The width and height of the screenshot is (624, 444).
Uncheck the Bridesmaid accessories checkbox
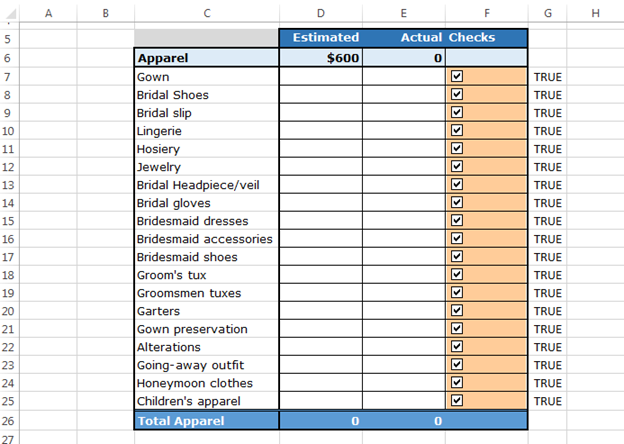[457, 238]
